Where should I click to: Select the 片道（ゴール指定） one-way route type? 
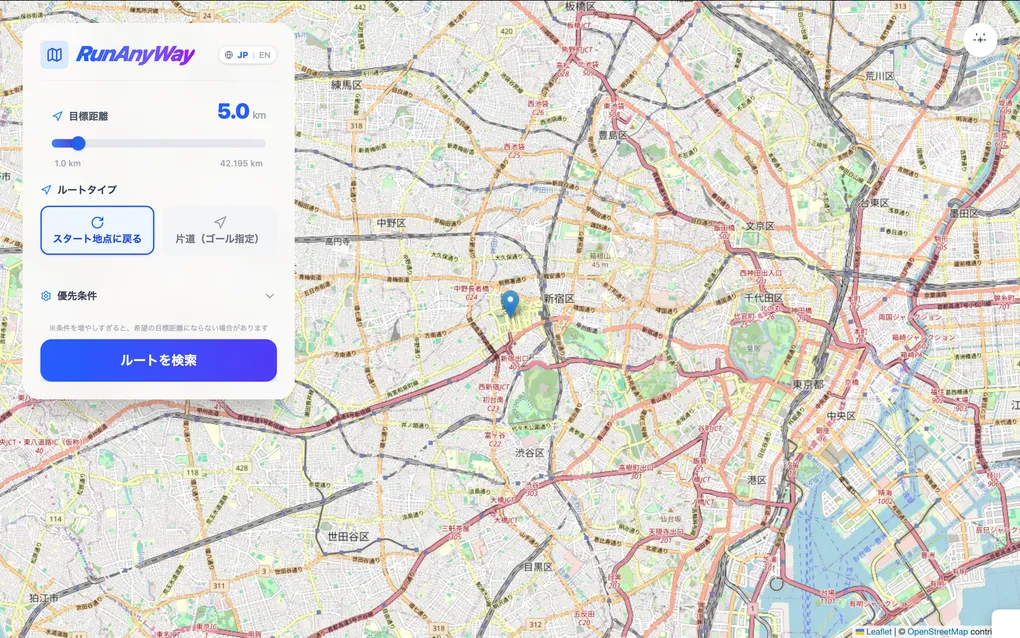pyautogui.click(x=220, y=230)
